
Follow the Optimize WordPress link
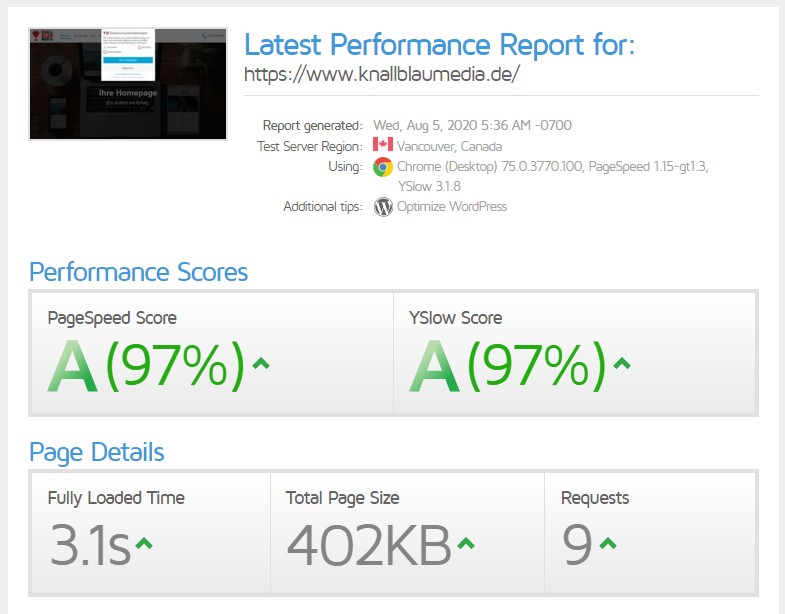(452, 207)
